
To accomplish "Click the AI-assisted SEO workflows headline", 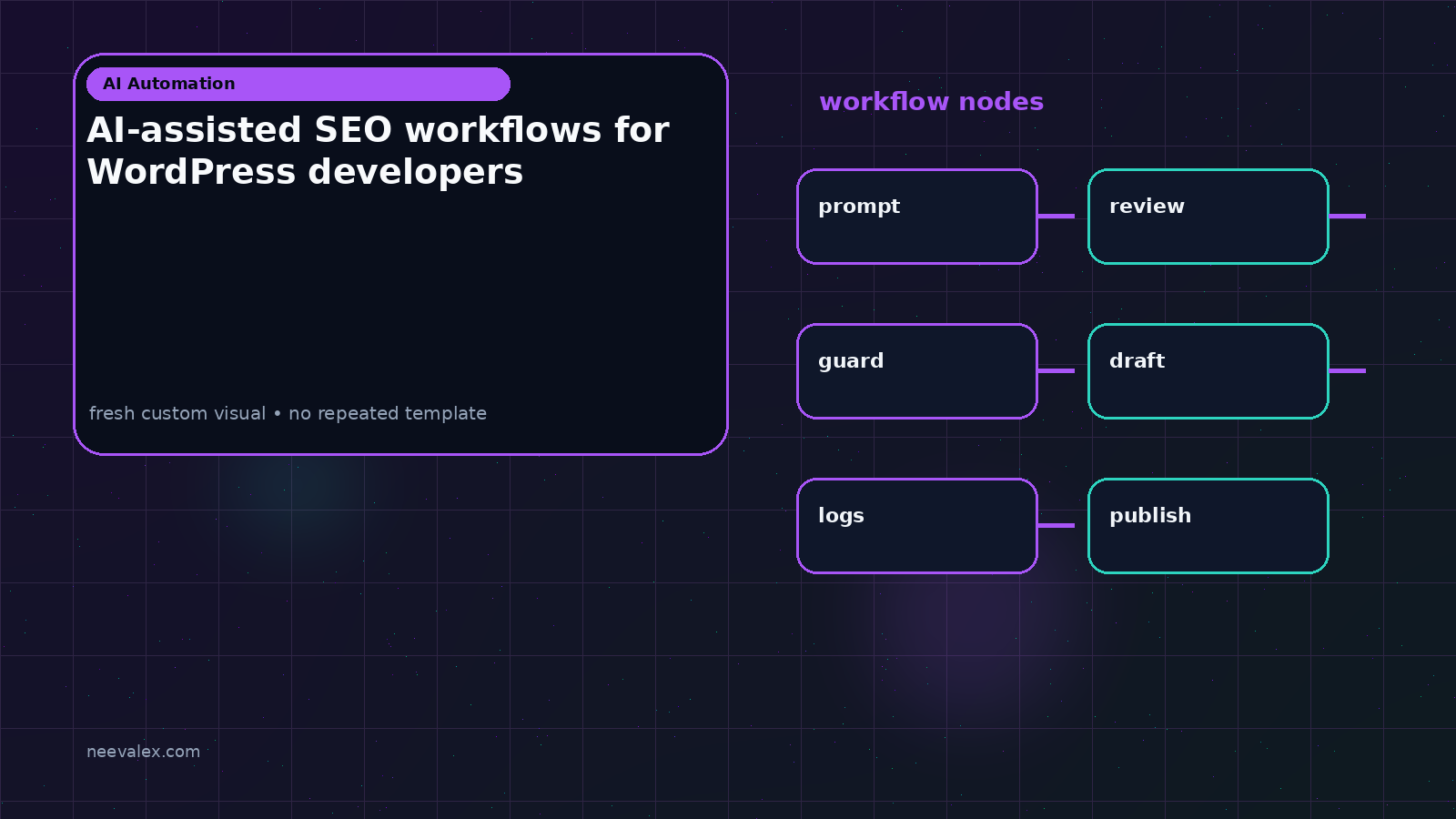I will pyautogui.click(x=378, y=150).
